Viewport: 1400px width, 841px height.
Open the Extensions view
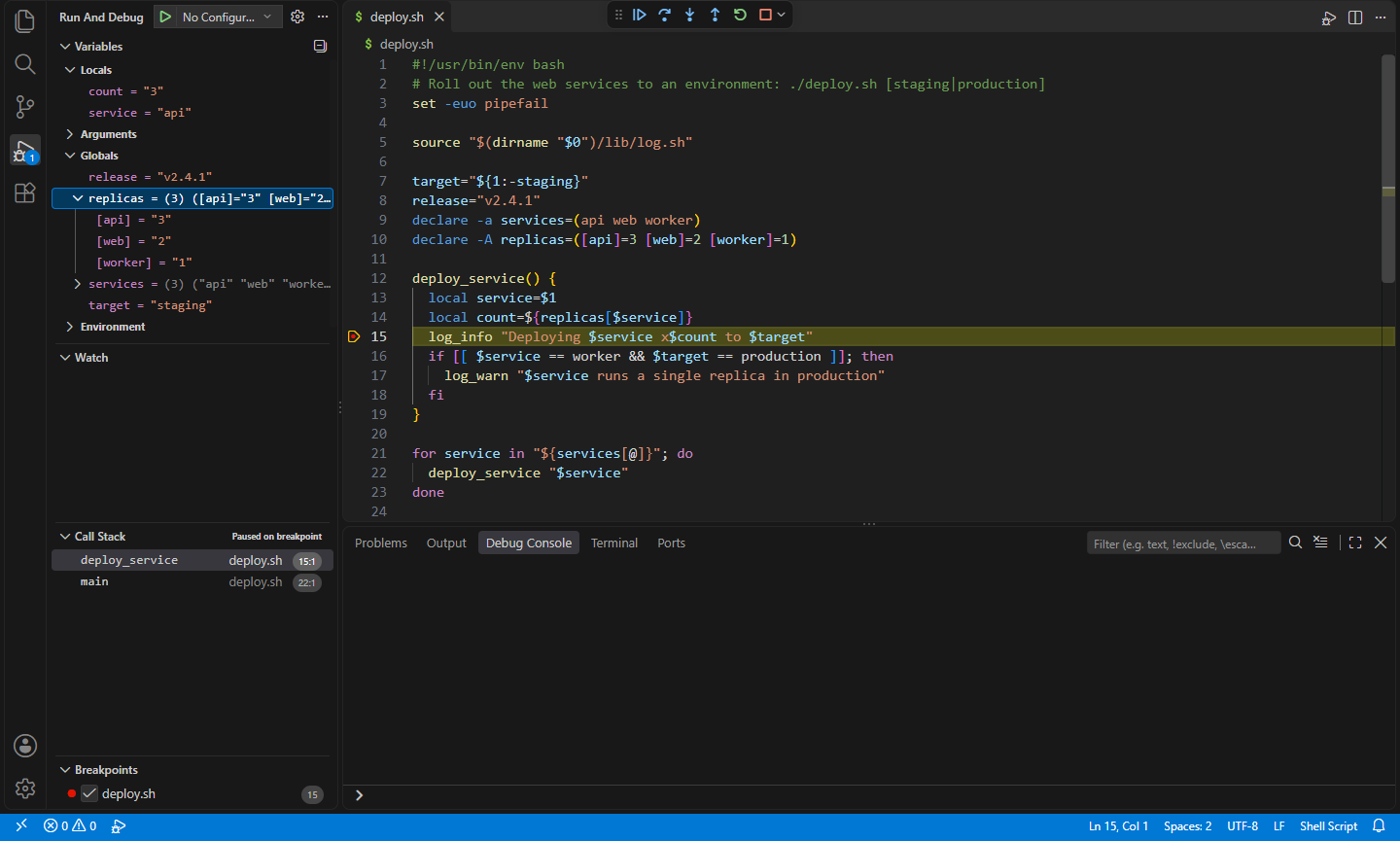(25, 193)
